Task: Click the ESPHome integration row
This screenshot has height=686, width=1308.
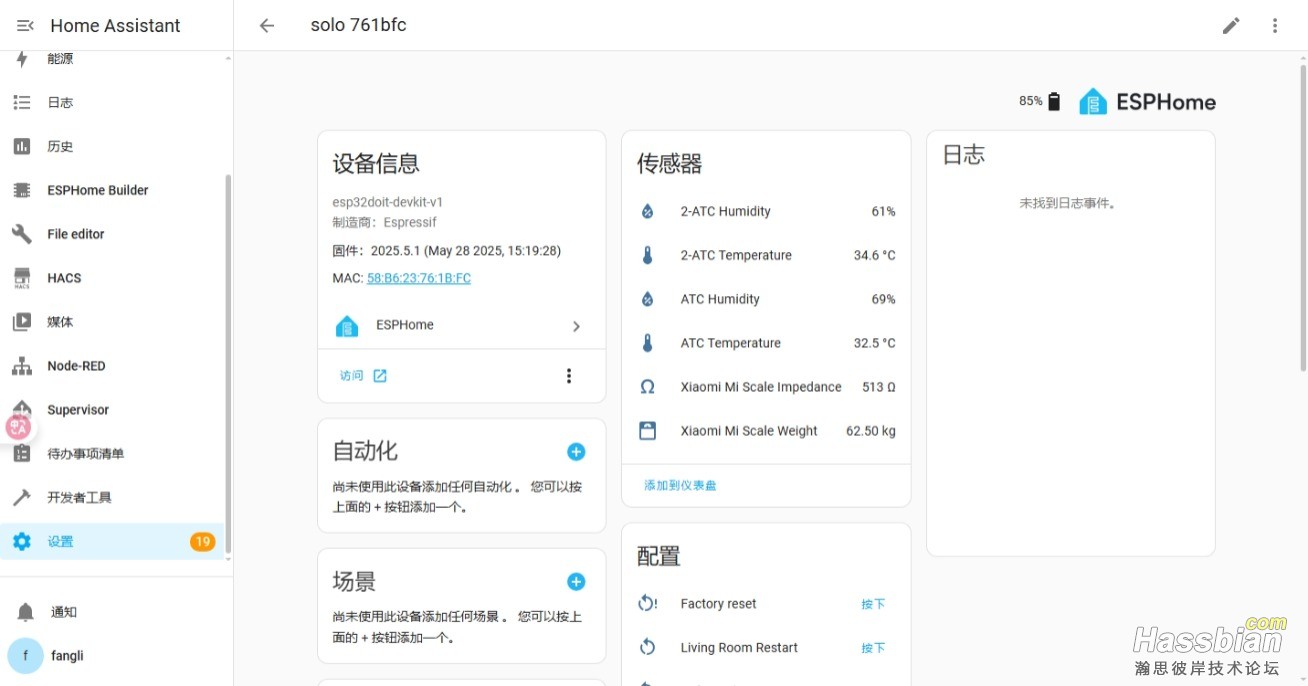Action: (x=461, y=326)
